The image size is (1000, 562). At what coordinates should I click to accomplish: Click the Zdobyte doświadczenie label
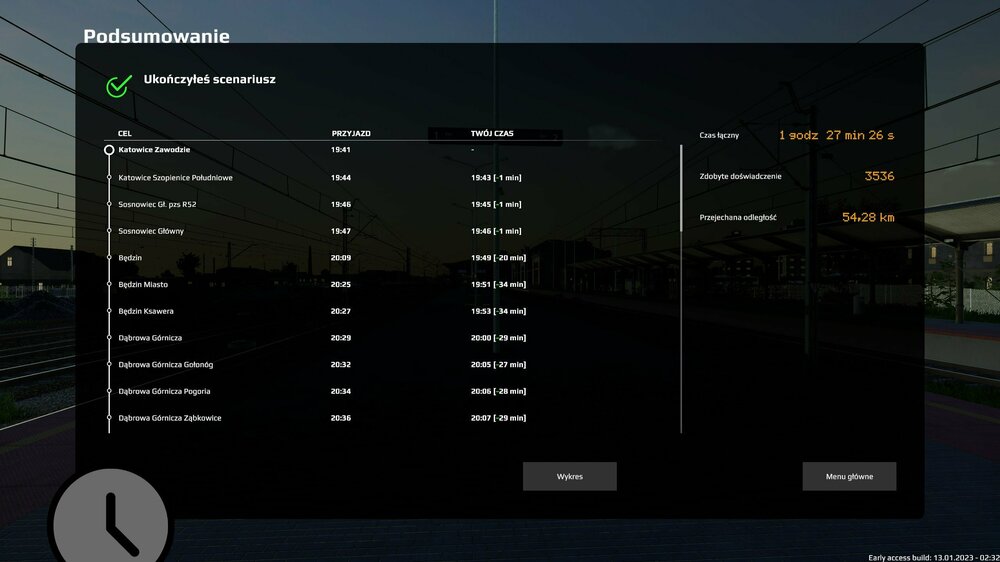[x=740, y=177]
